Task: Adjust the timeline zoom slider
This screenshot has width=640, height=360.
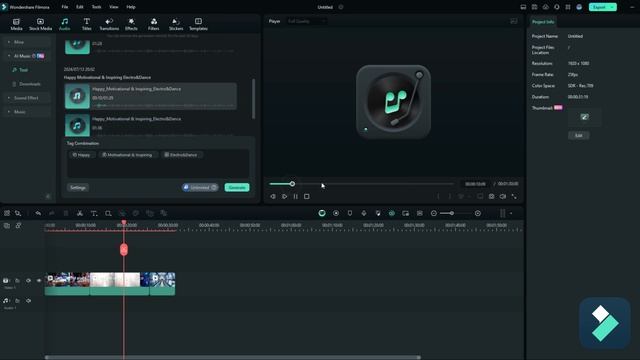Action: click(x=452, y=213)
